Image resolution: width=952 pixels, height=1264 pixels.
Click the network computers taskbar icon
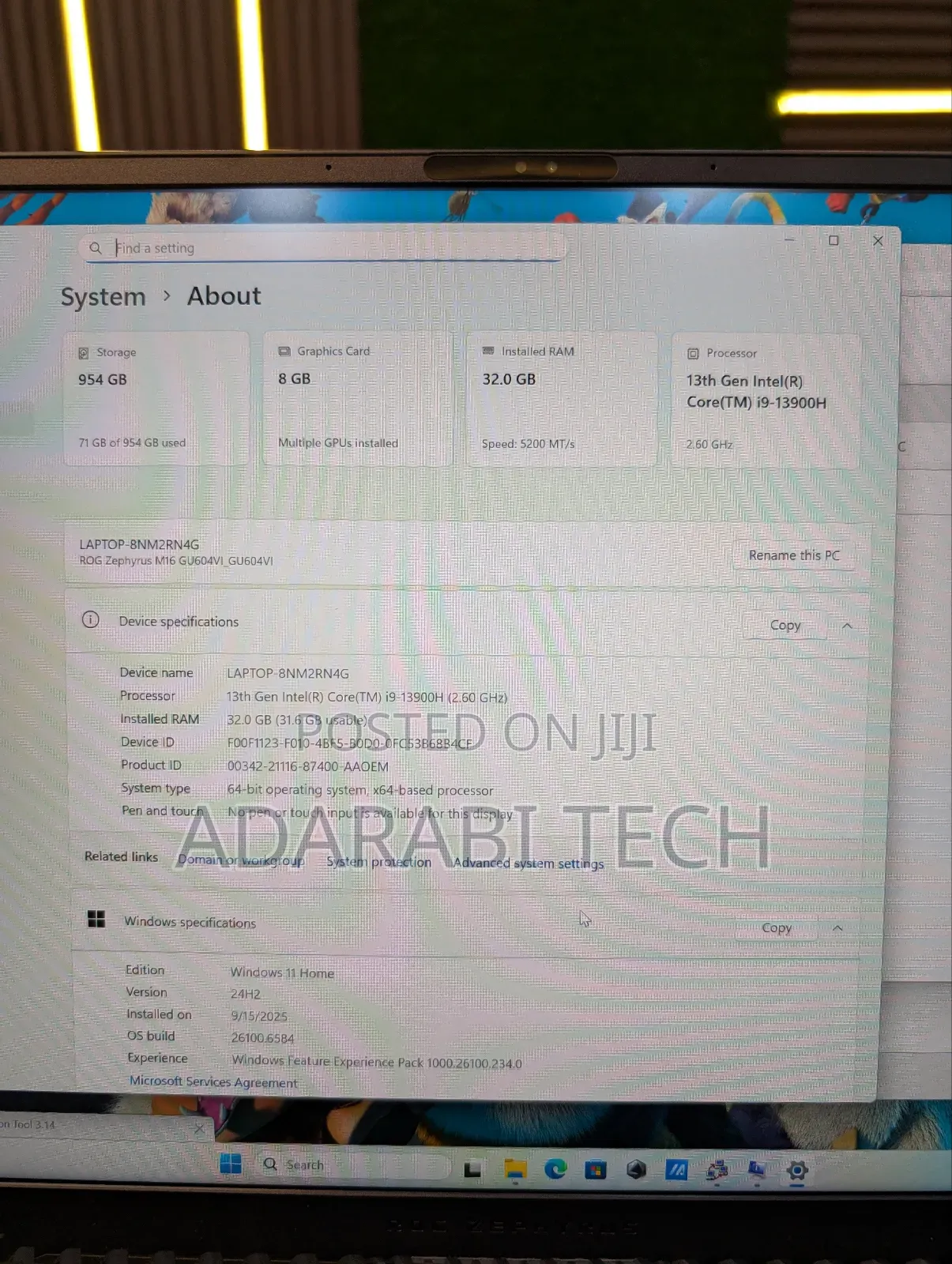coord(717,1171)
